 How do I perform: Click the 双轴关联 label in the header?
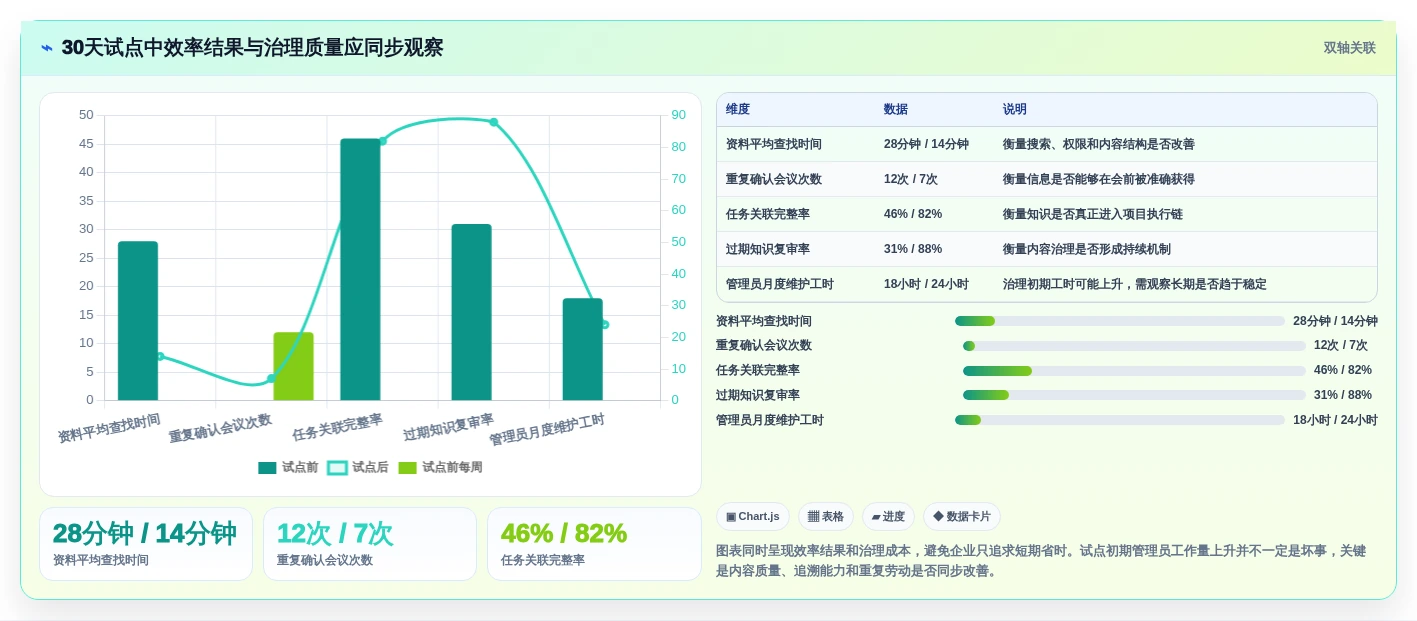click(1350, 48)
